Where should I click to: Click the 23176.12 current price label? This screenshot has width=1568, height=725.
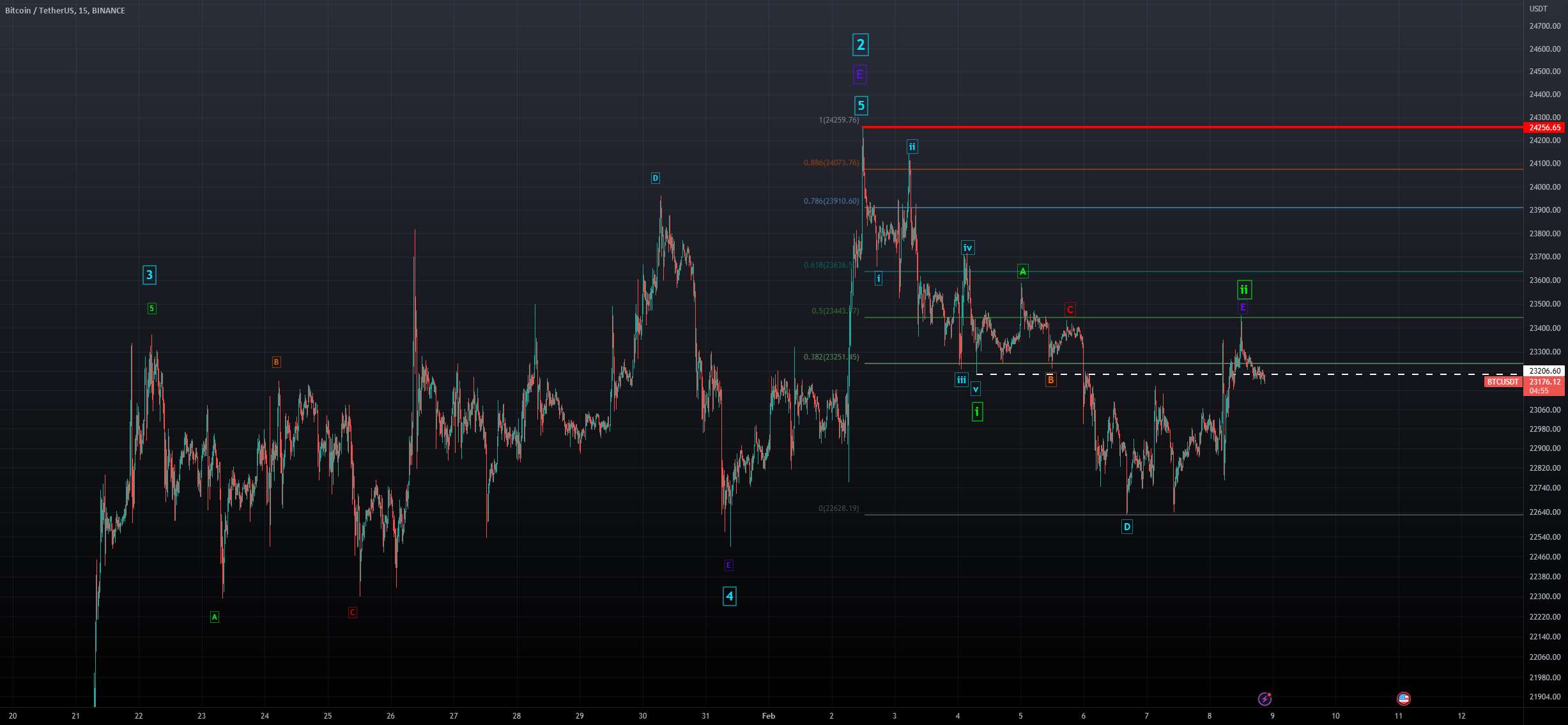click(1545, 382)
